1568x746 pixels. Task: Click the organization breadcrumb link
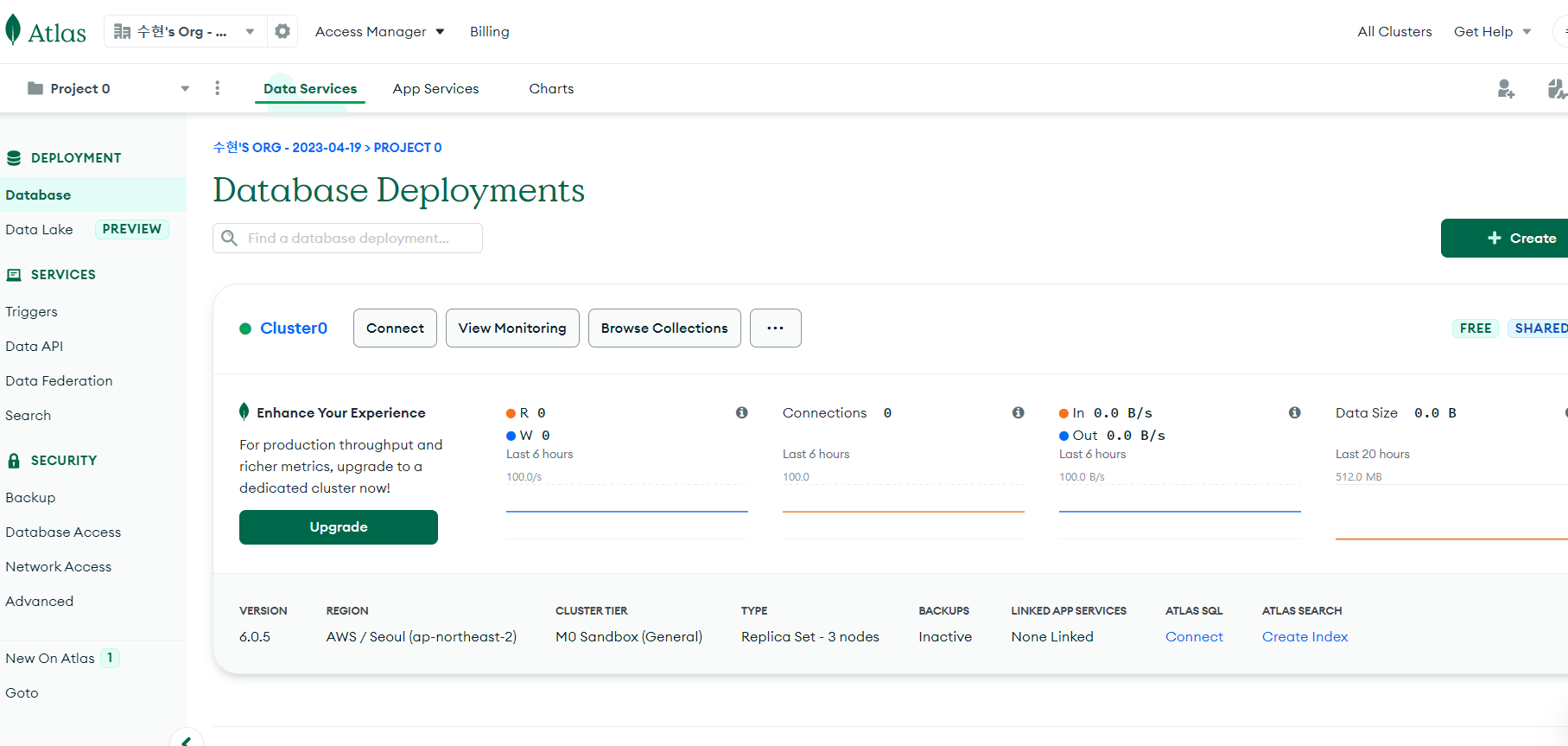(x=288, y=148)
